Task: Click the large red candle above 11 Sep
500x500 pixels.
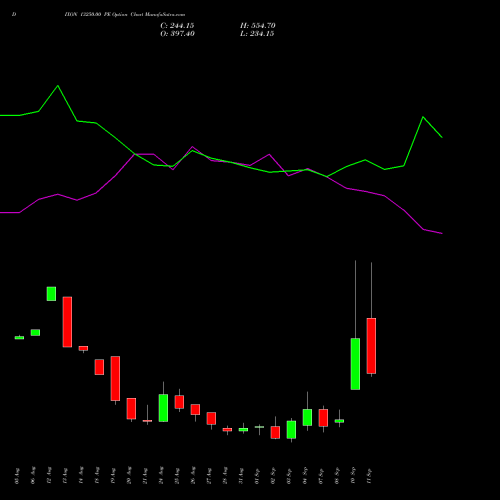Action: click(371, 346)
